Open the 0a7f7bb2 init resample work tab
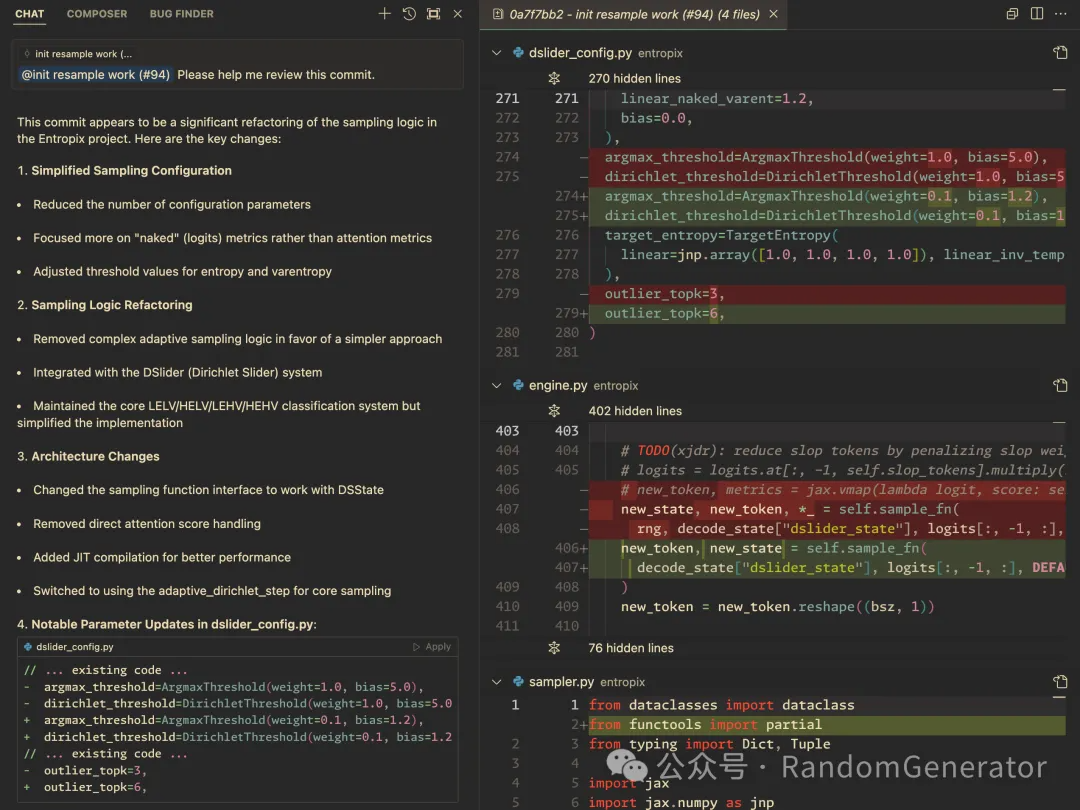Screen dimensions: 1080x810 coord(634,14)
